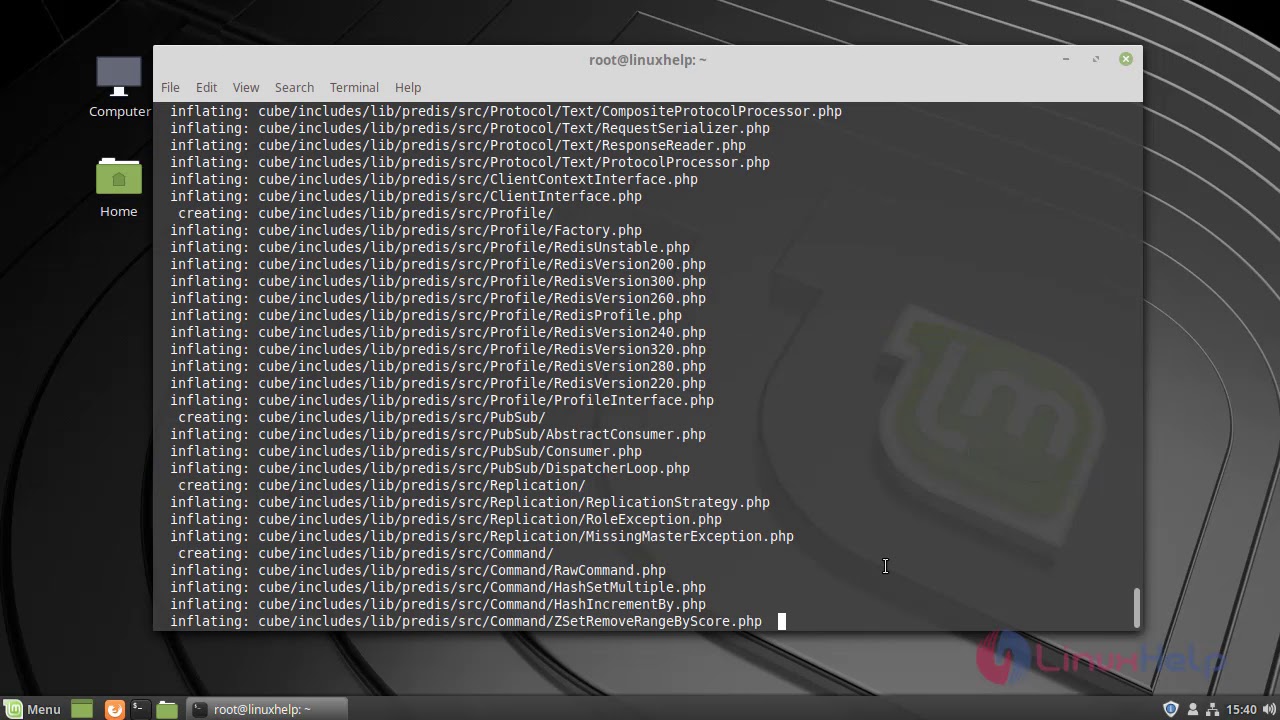Click the line ending in CompositeProtocolProcessor.php

(506, 111)
